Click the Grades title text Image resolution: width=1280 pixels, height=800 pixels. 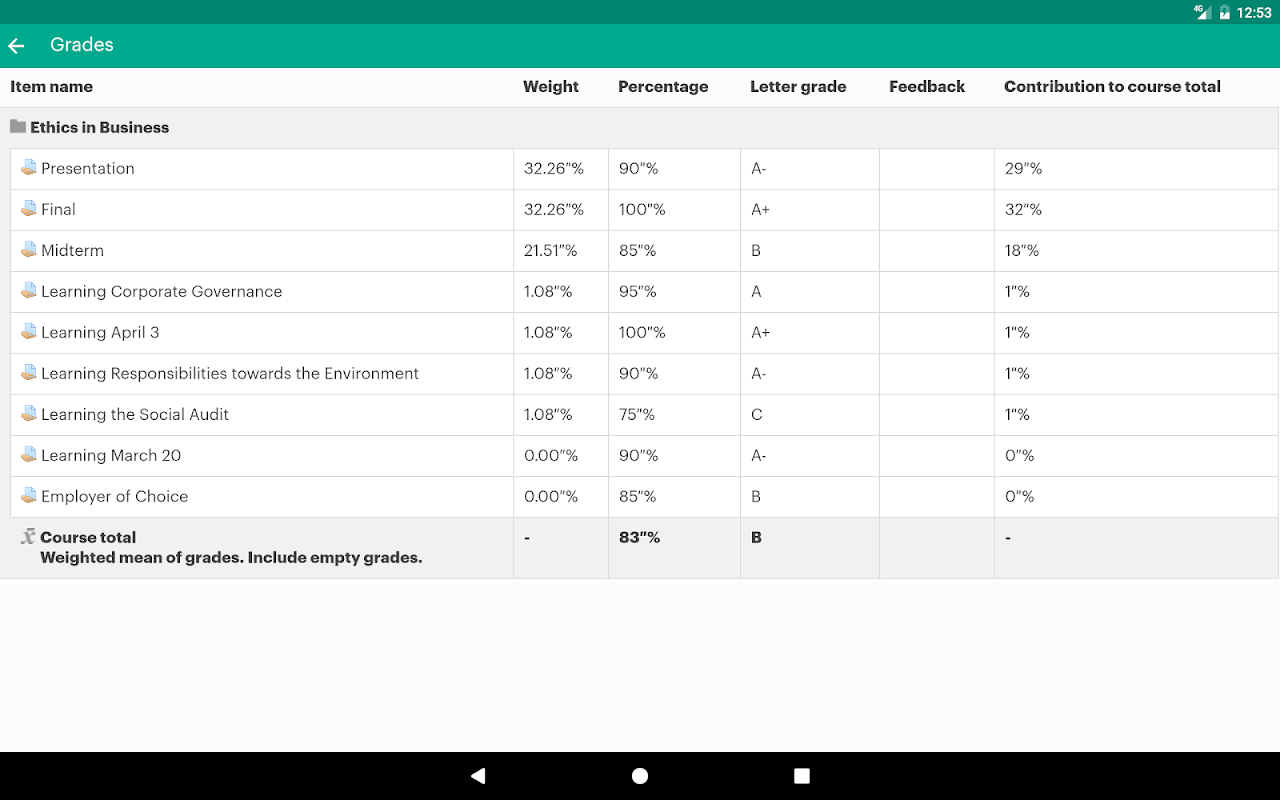[x=82, y=45]
